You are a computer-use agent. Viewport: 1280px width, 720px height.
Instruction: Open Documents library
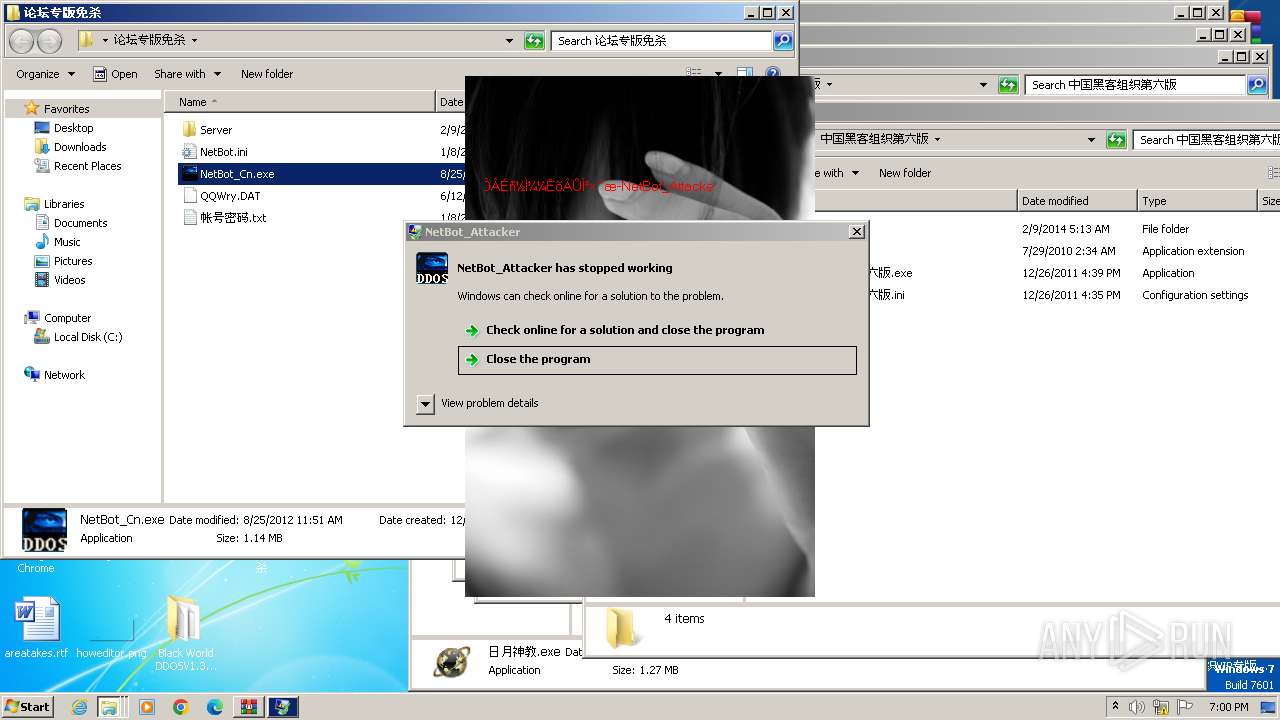point(80,223)
